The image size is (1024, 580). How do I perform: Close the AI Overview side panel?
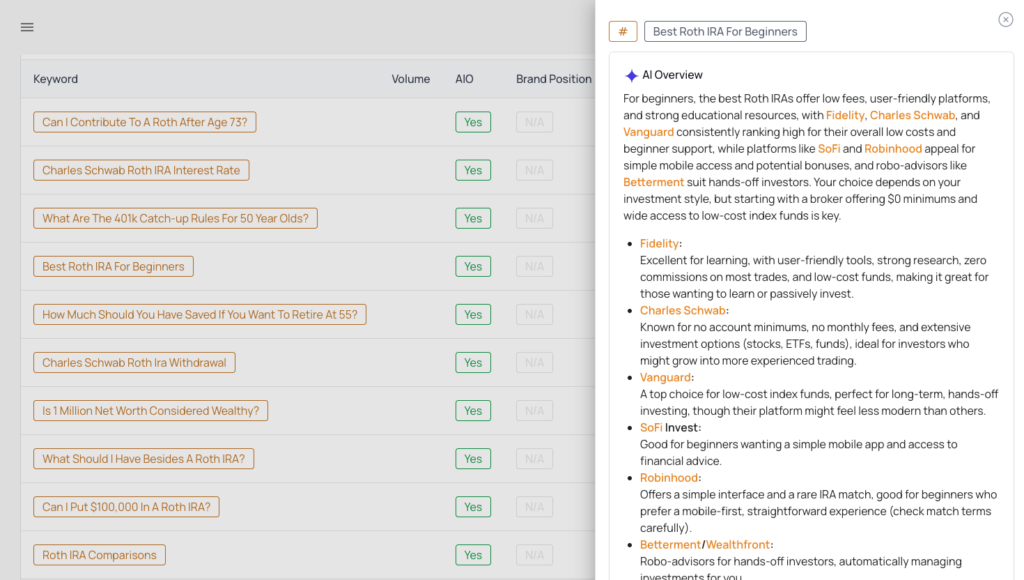pyautogui.click(x=1005, y=20)
